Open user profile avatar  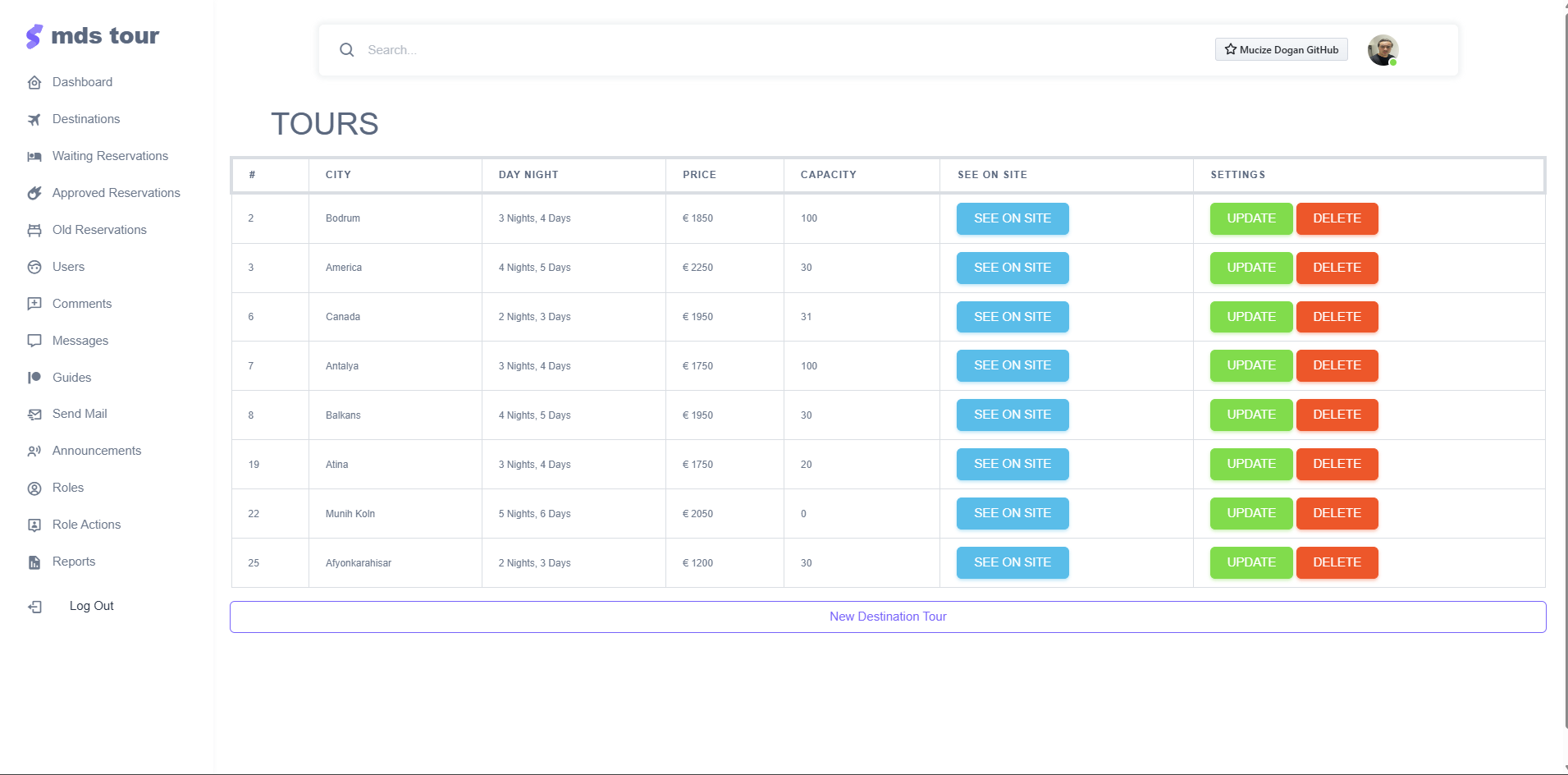coord(1383,50)
